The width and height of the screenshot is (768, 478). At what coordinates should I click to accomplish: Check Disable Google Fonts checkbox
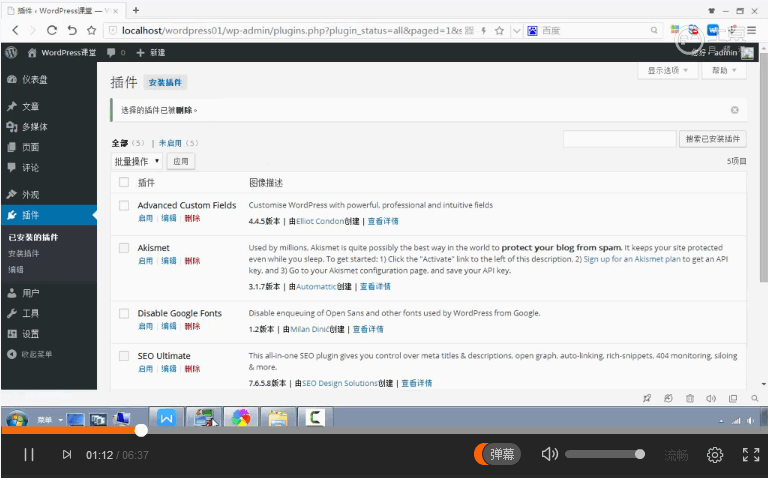pyautogui.click(x=124, y=313)
